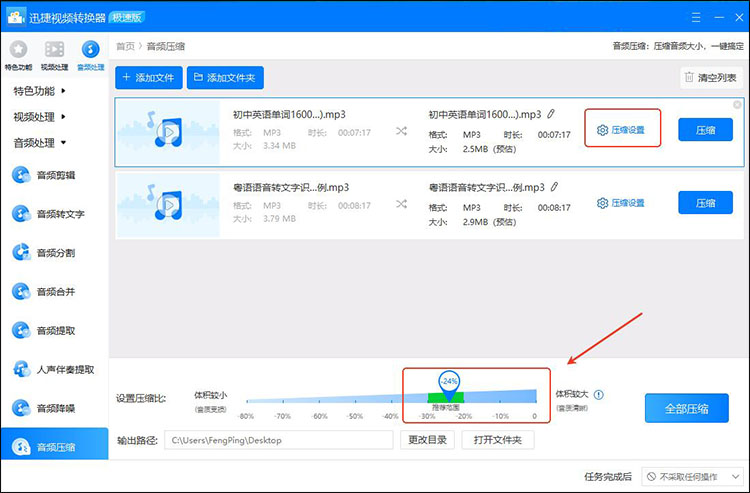Select 音频合并 audio merge tool
Screen dimensions: 750x493
click(x=55, y=291)
